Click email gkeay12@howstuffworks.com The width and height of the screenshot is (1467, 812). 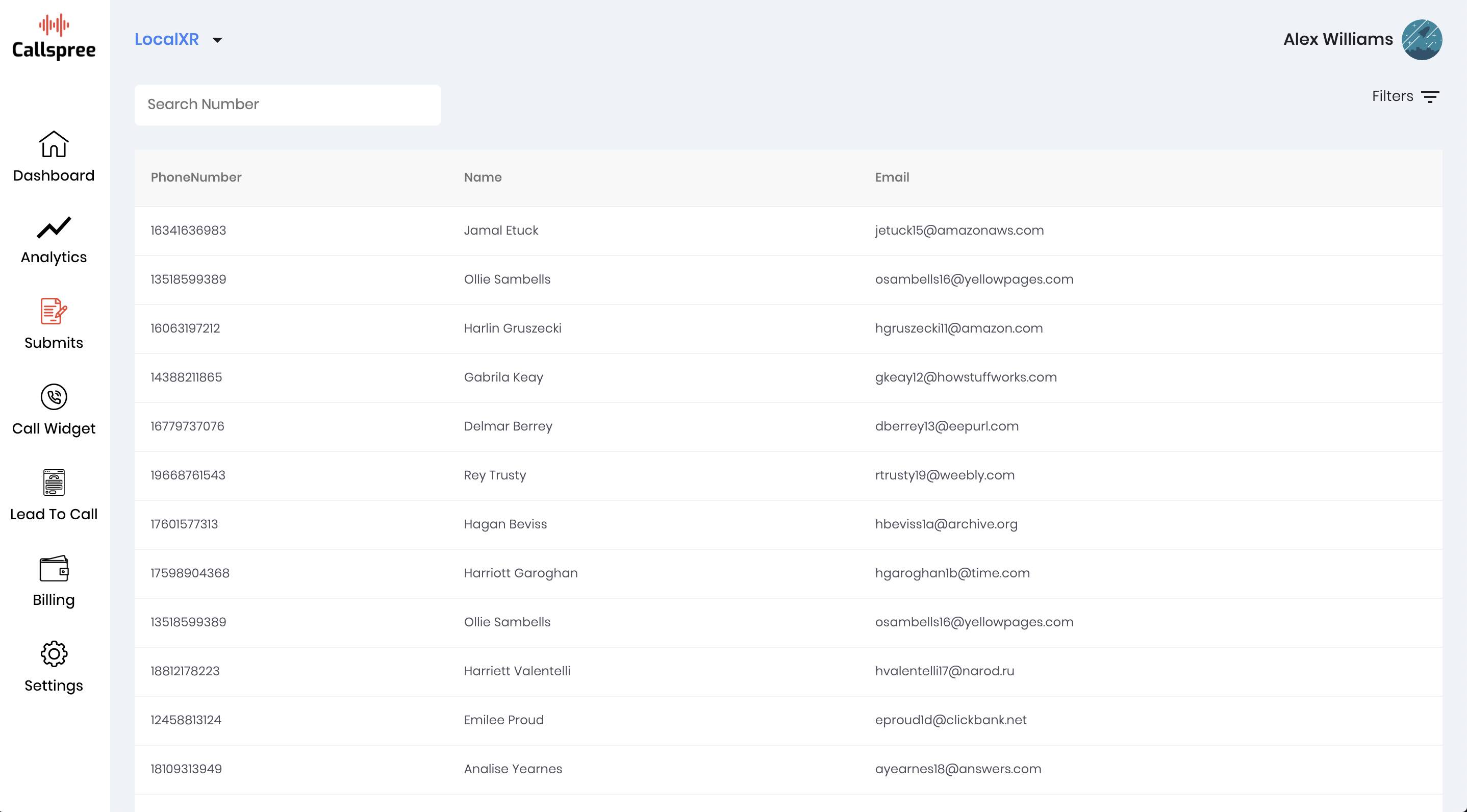(x=966, y=377)
